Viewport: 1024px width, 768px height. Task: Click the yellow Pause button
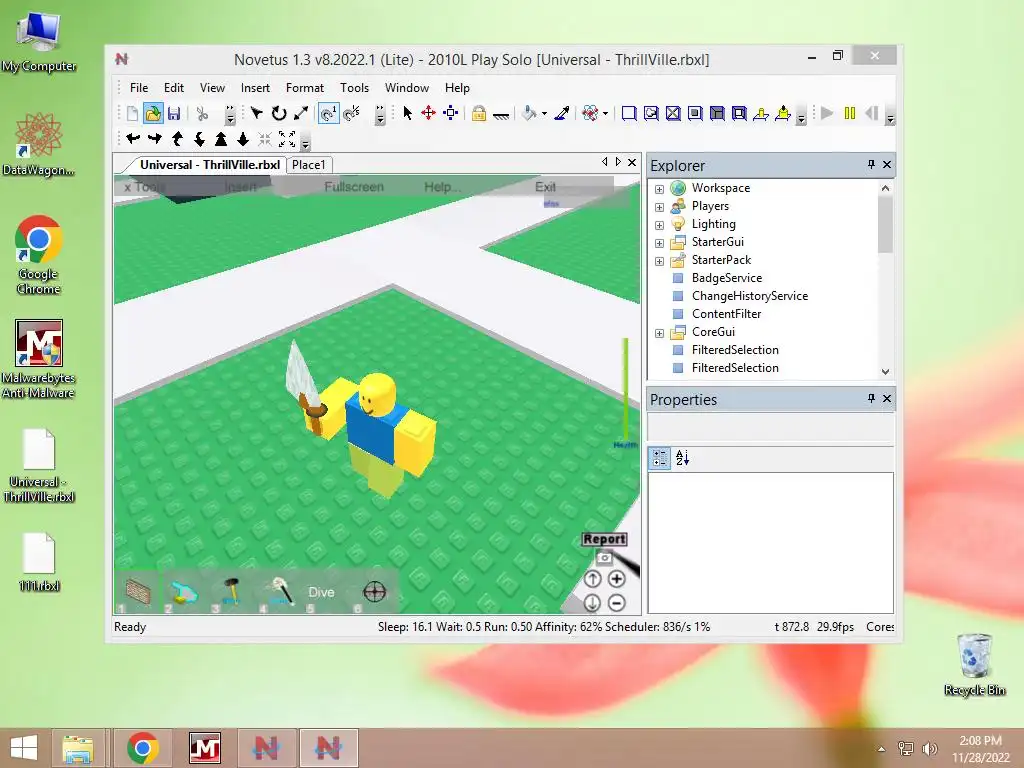coord(850,114)
